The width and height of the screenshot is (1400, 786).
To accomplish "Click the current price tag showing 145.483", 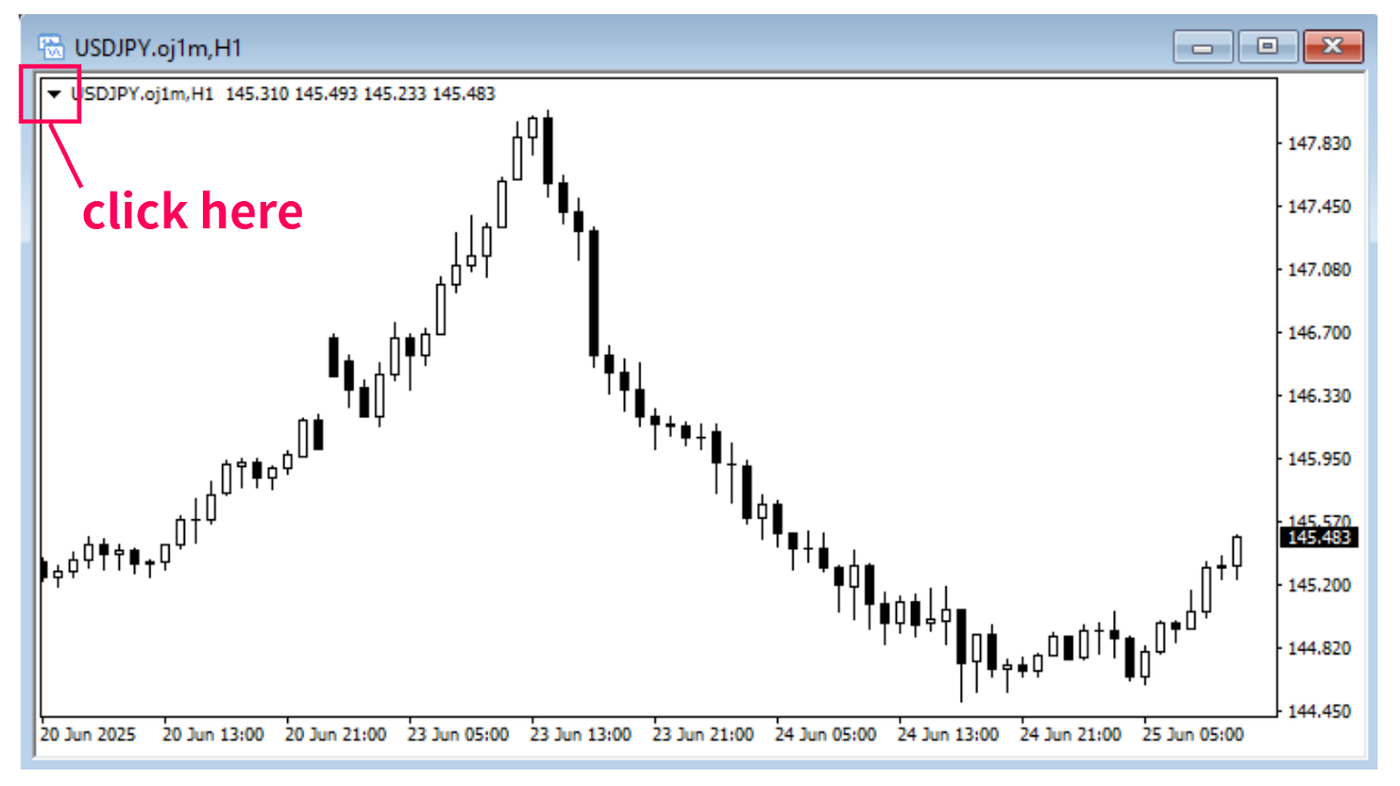I will pyautogui.click(x=1320, y=537).
